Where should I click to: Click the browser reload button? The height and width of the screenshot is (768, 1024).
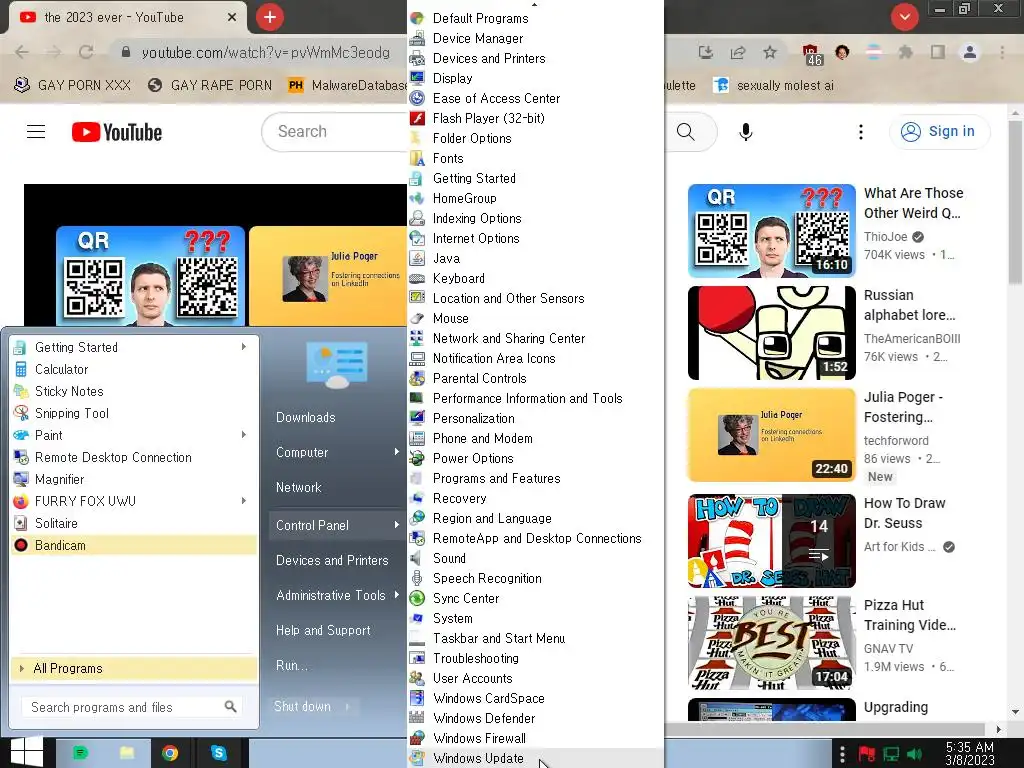coord(86,52)
